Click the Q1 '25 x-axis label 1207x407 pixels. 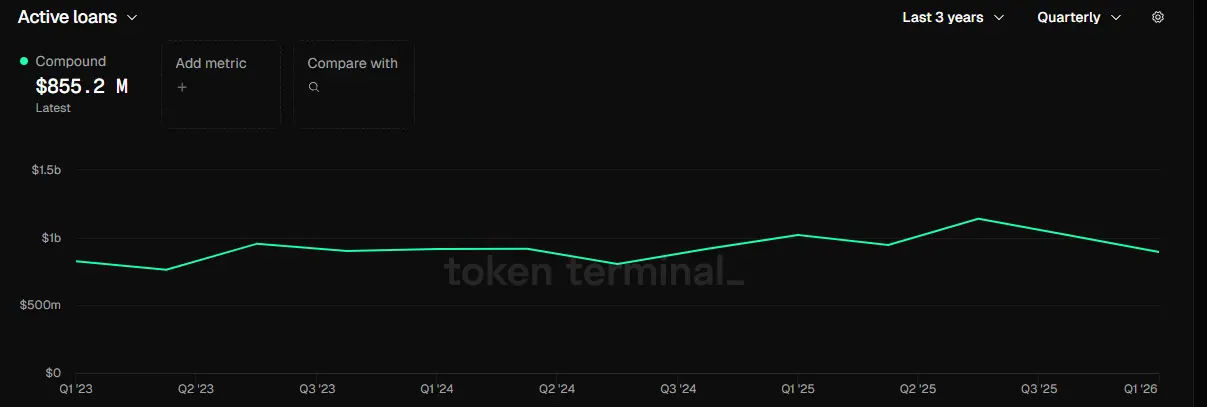click(798, 389)
